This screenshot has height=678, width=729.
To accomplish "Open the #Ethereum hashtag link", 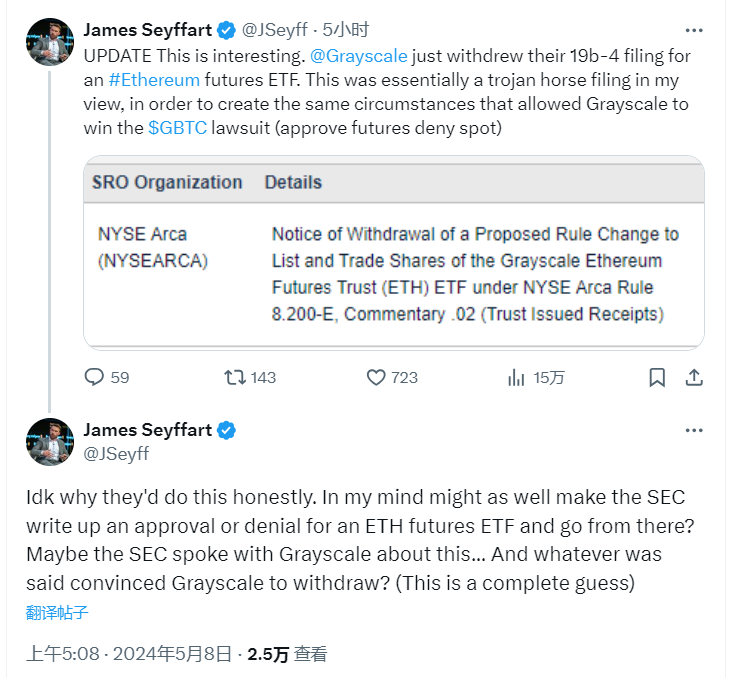I will 153,80.
